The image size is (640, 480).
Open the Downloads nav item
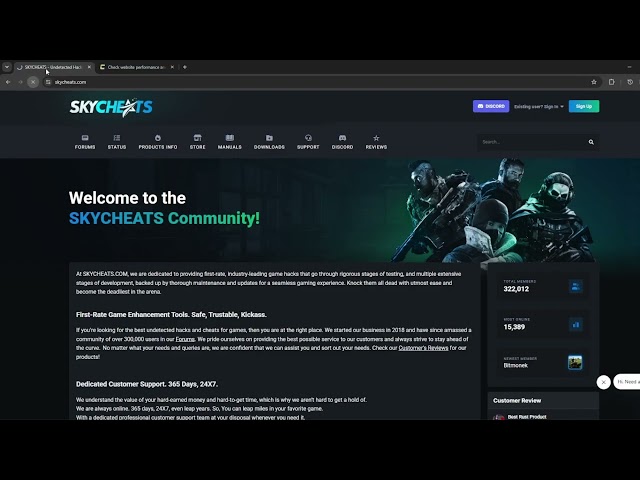tap(269, 142)
